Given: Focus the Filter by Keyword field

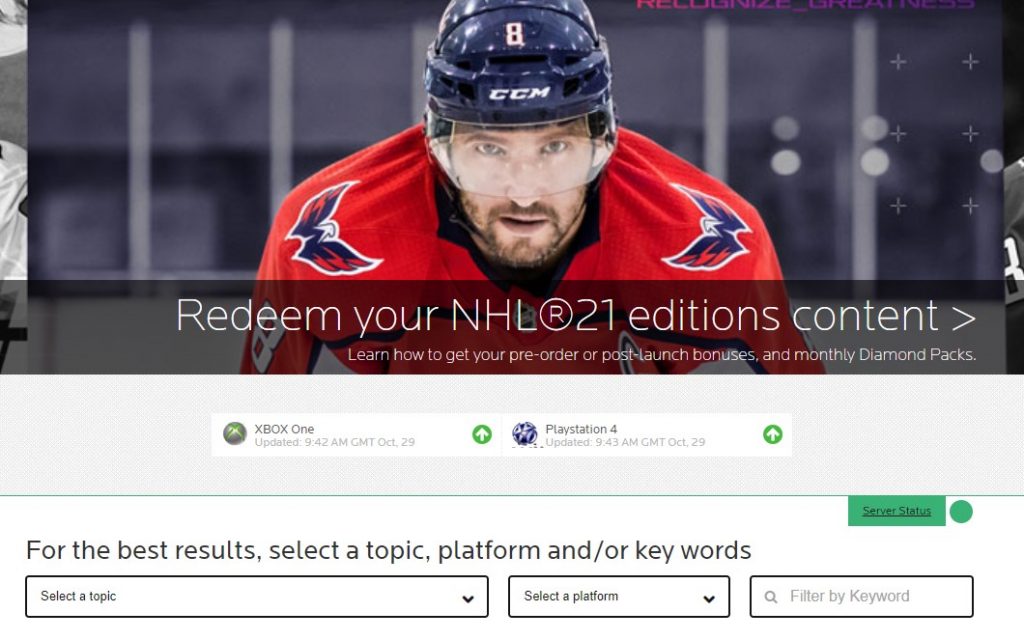Looking at the screenshot, I should tap(861, 596).
